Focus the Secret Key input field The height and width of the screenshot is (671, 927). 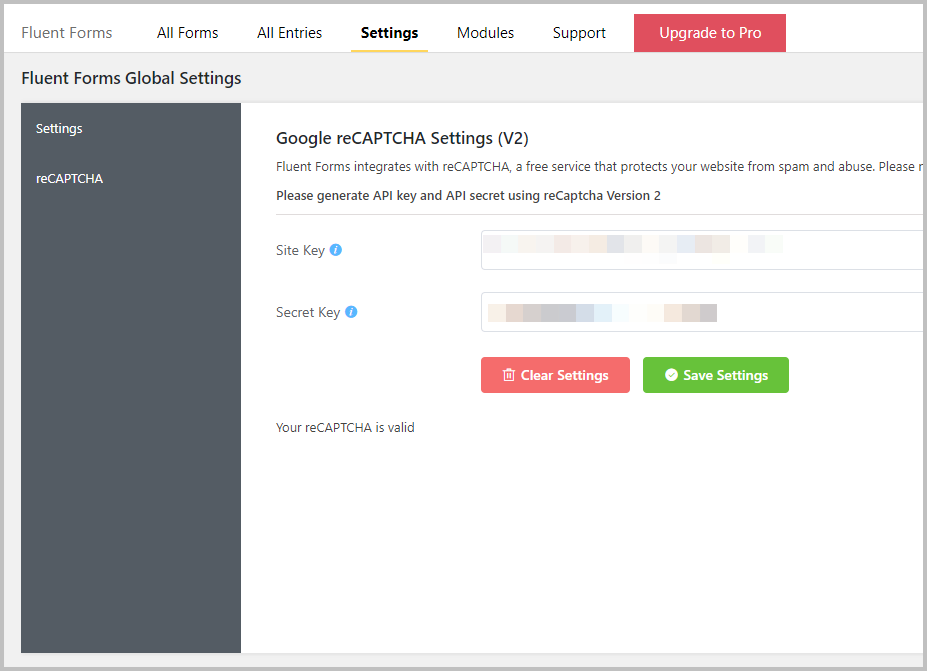pos(704,312)
